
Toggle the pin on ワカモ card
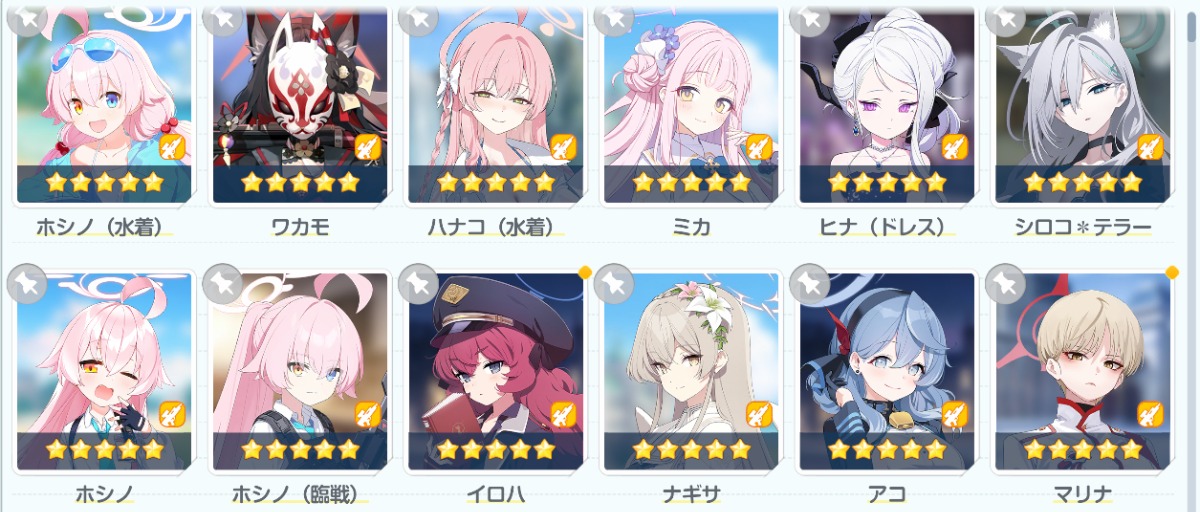pos(226,18)
